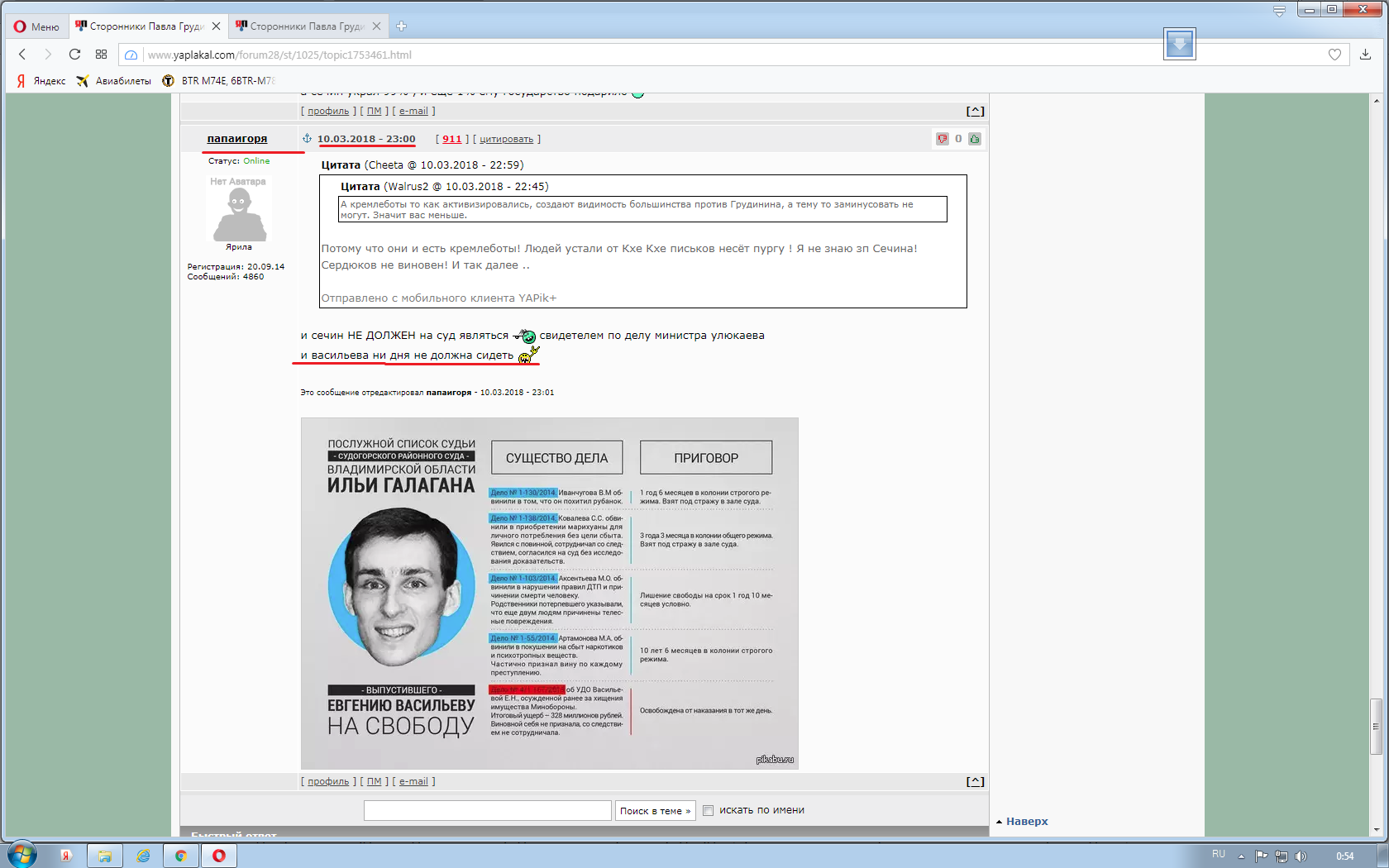Close the second Сторонники Павла tab

(x=376, y=26)
